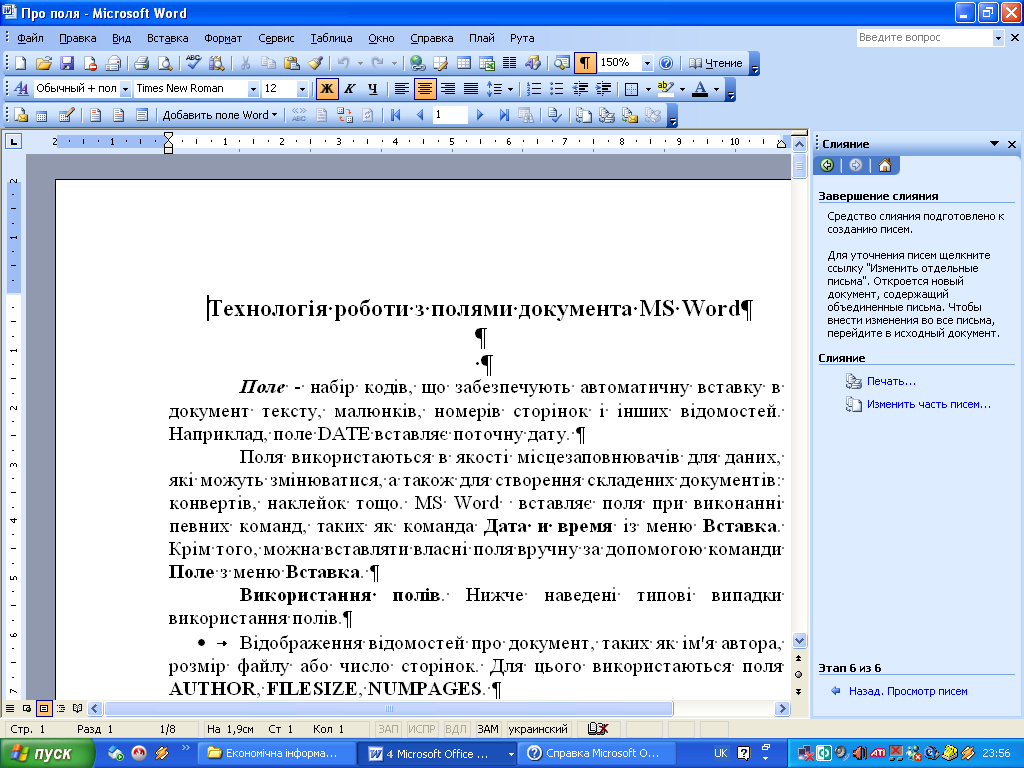Open the main document setup merge icon
Image resolution: width=1024 pixels, height=768 pixels.
(x=21, y=116)
